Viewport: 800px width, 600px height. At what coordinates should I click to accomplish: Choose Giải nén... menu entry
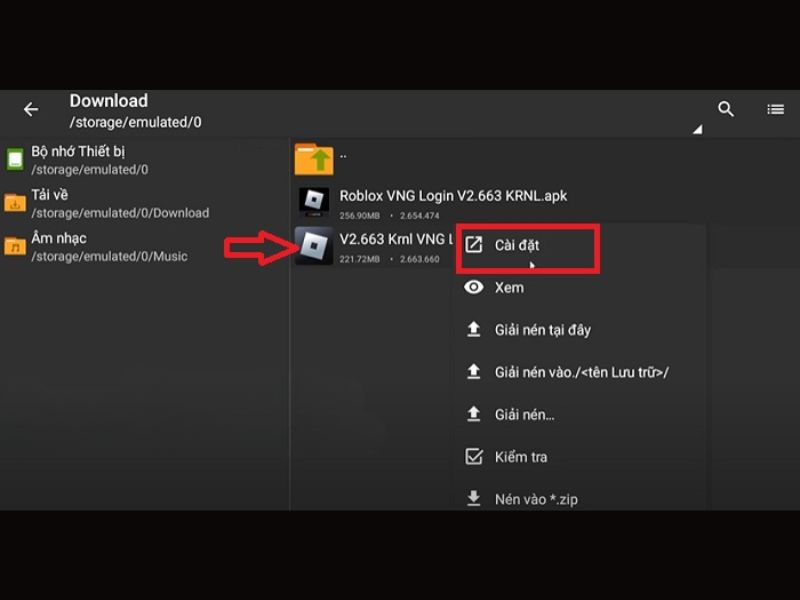(579, 415)
